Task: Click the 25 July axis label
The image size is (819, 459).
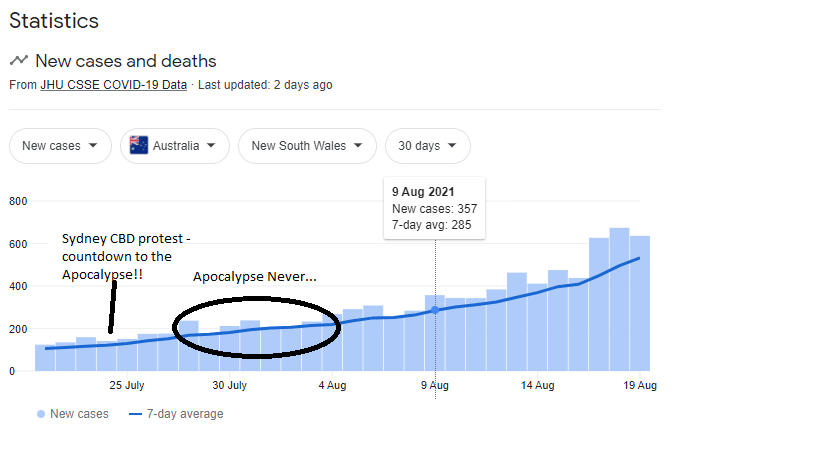Action: point(126,385)
